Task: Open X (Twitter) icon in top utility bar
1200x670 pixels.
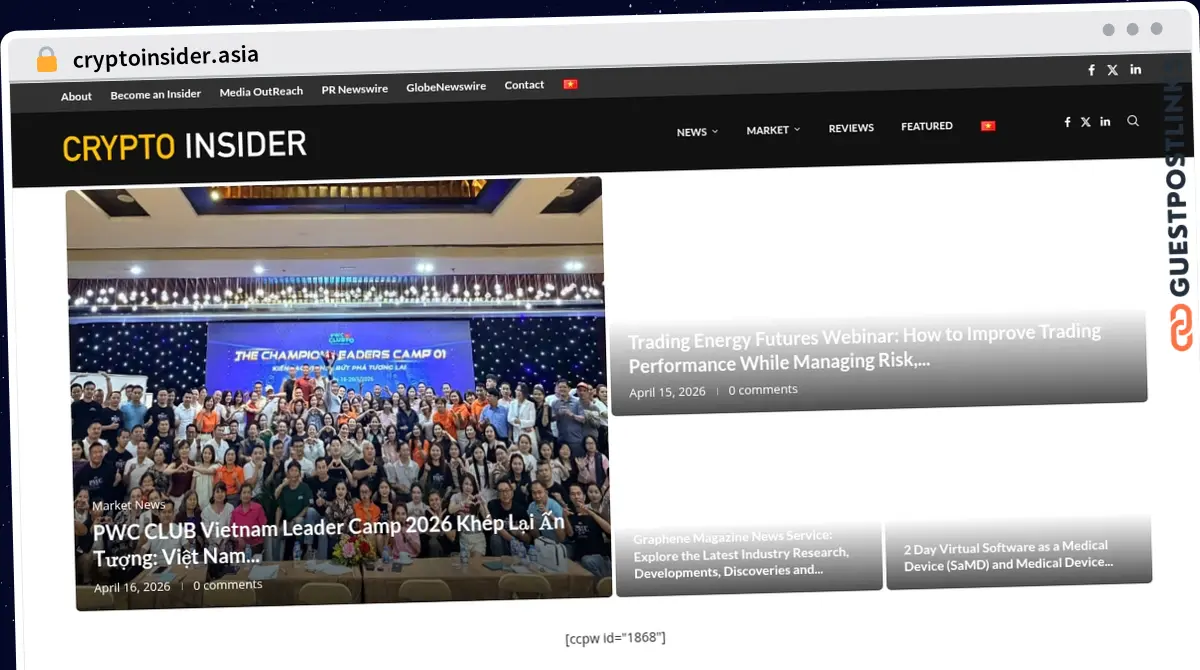Action: (1113, 70)
